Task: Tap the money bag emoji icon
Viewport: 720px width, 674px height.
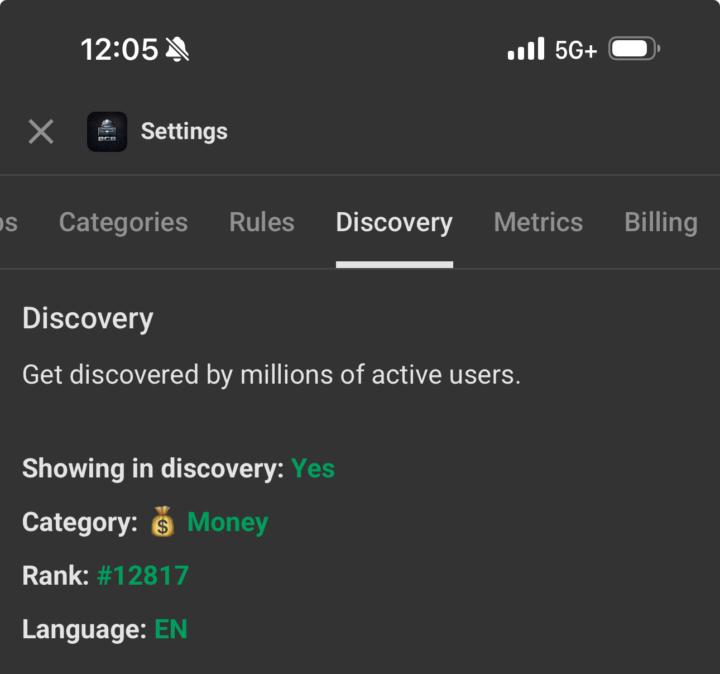Action: (162, 522)
